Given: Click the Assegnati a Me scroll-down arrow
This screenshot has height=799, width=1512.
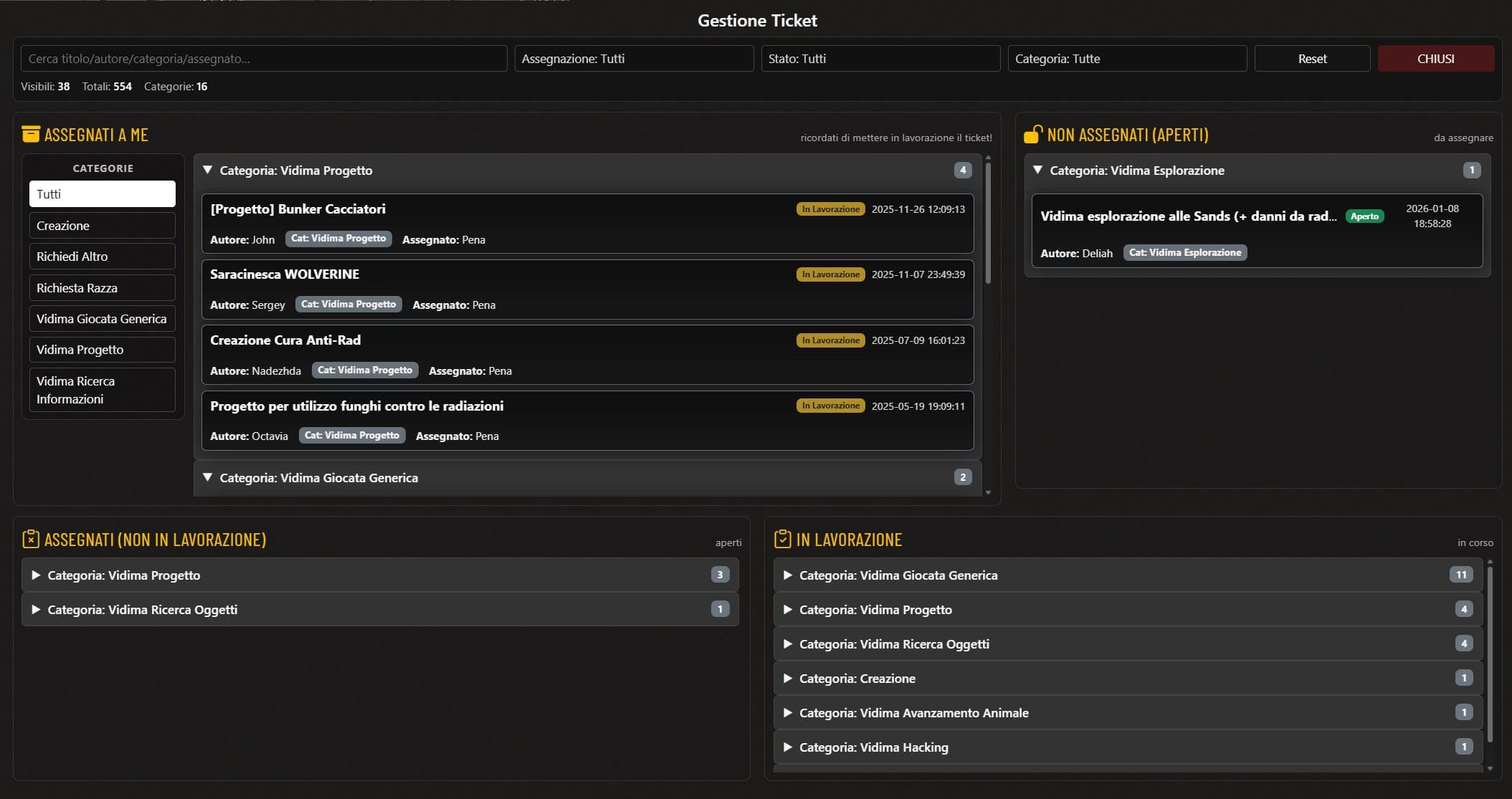Looking at the screenshot, I should click(x=988, y=492).
